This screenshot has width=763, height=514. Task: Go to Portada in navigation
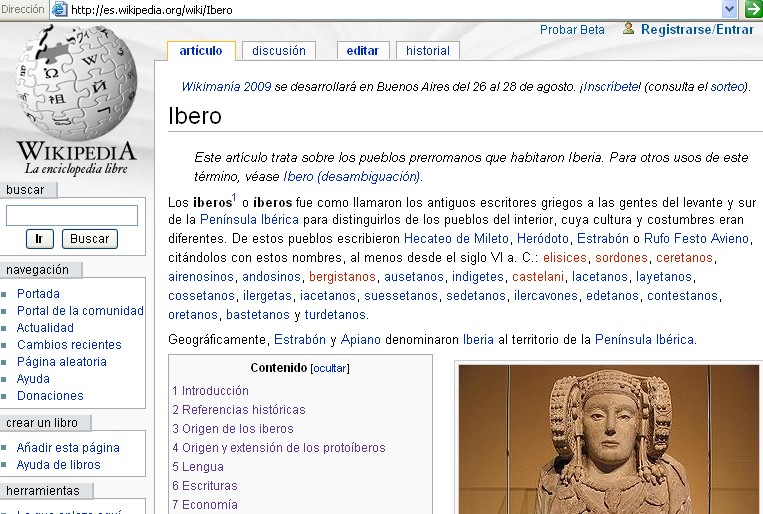coord(38,294)
